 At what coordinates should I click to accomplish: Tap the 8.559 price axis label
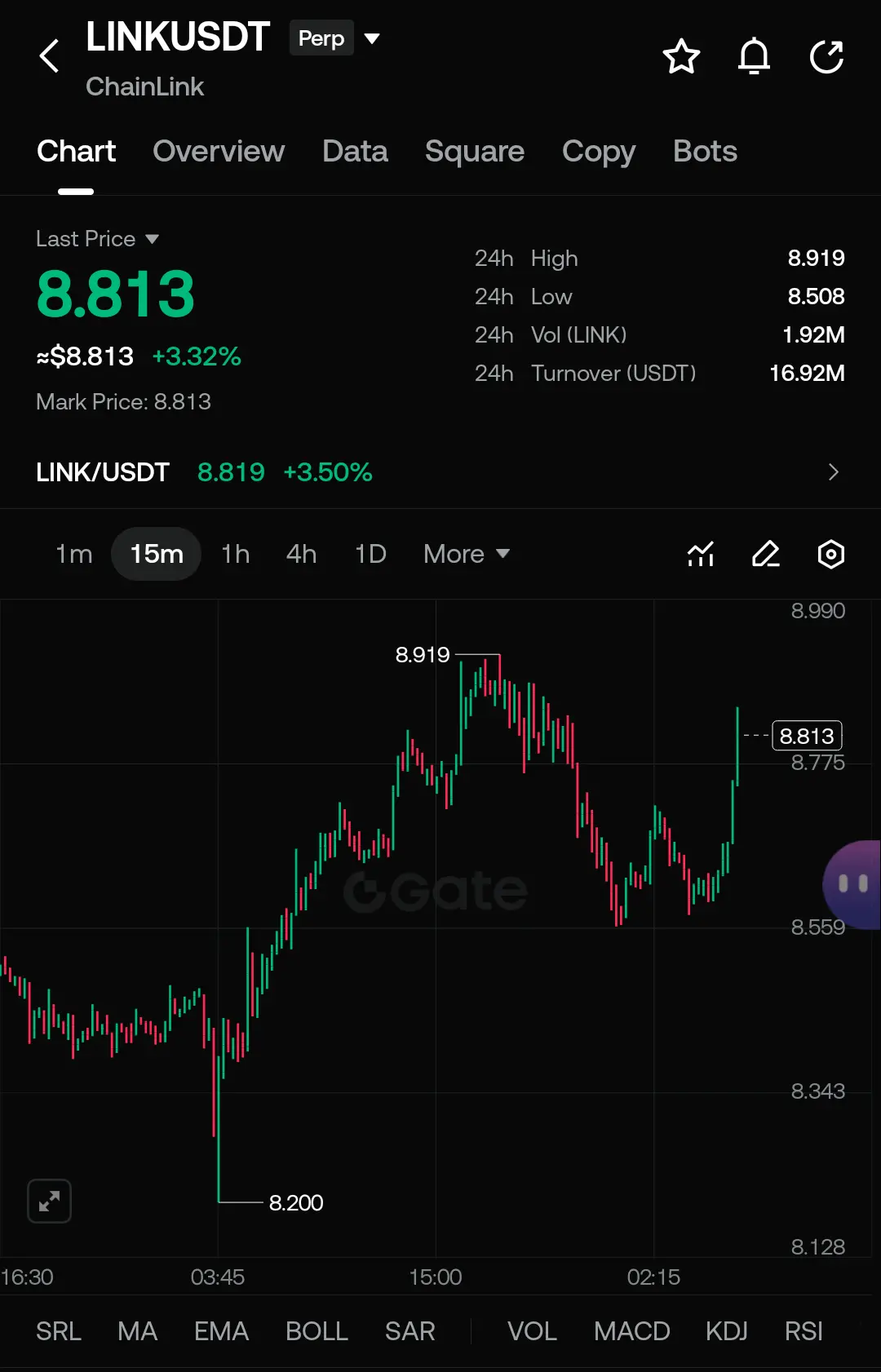pos(818,927)
